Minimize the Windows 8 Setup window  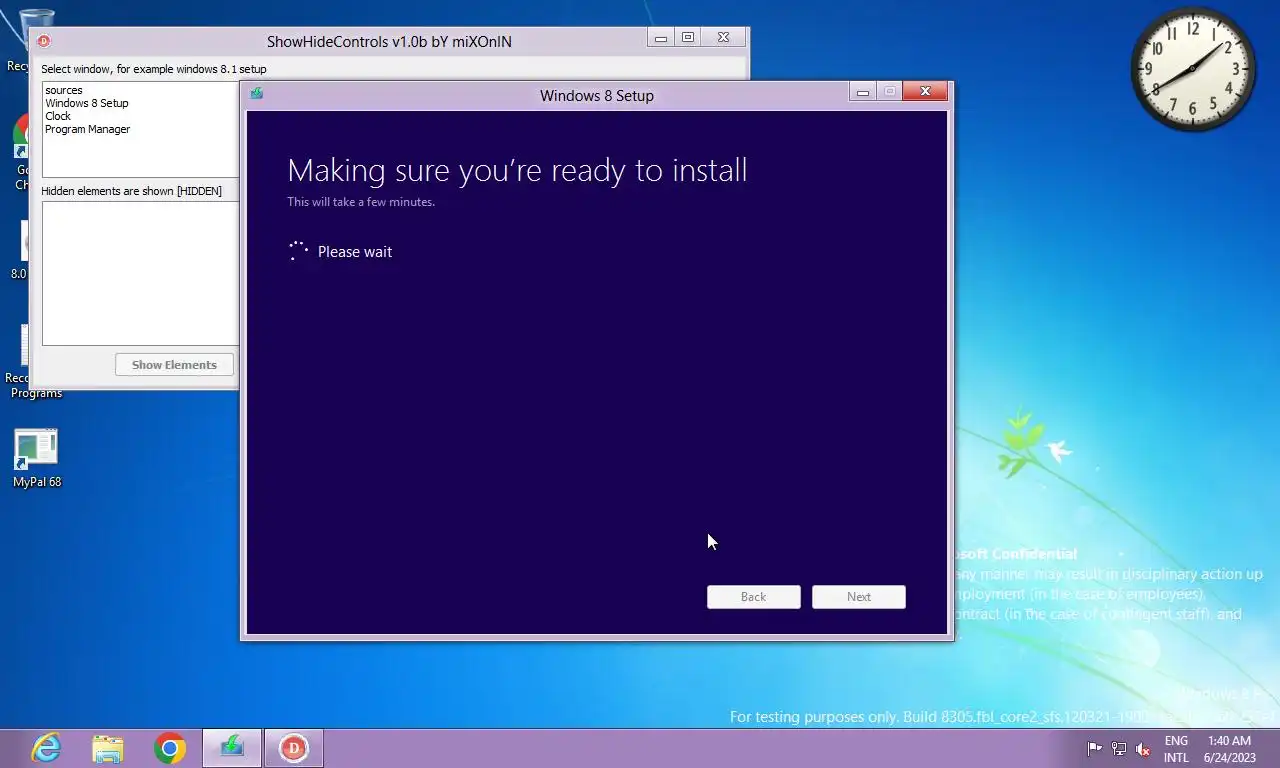tap(863, 92)
